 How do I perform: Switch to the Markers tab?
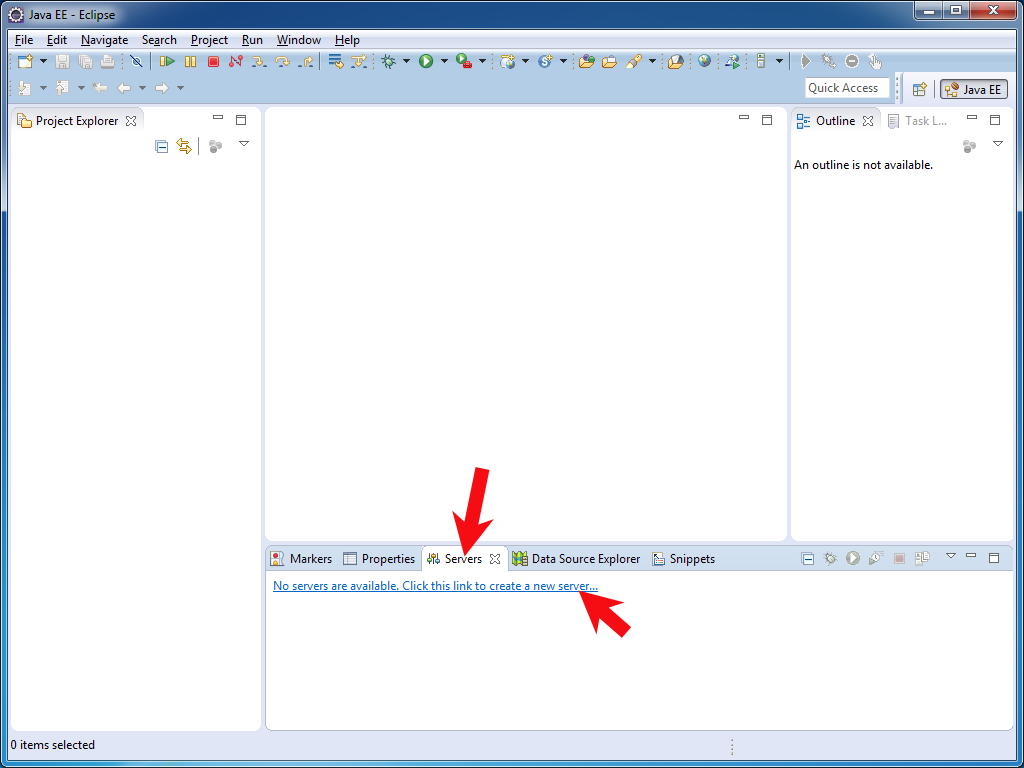click(302, 559)
